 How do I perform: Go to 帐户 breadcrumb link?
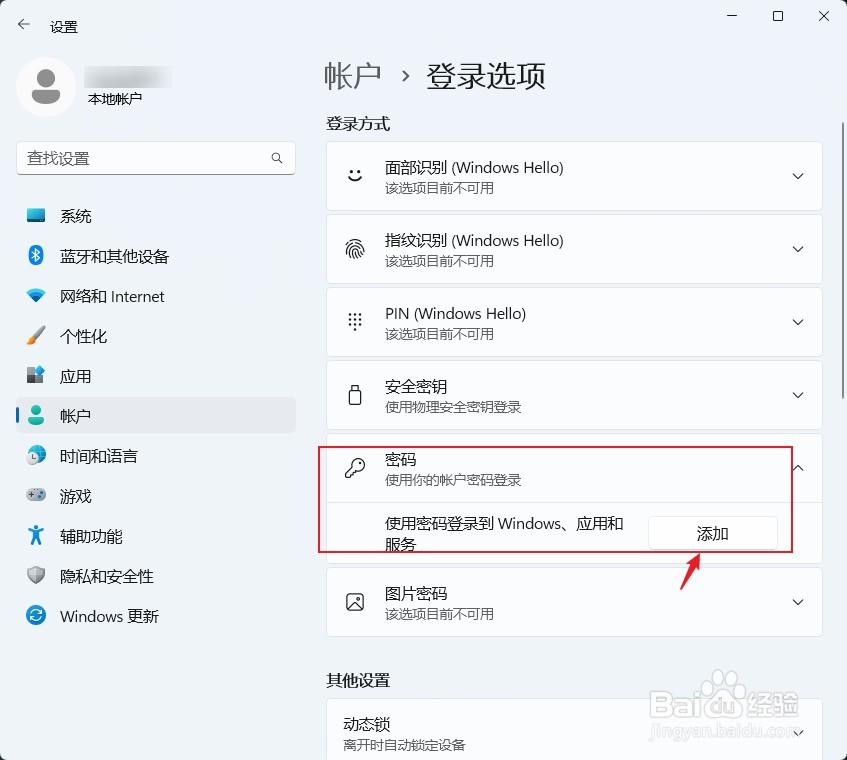click(x=353, y=76)
